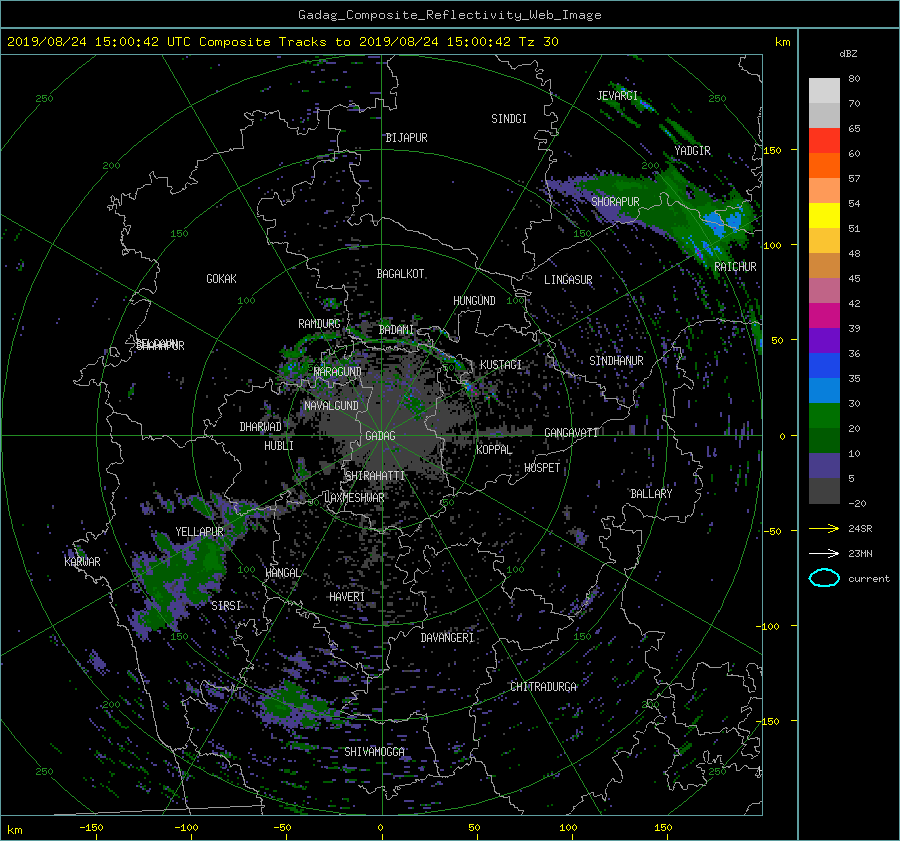The height and width of the screenshot is (841, 900).
Task: Click the CHITRADURGA city label
Action: pyautogui.click(x=543, y=687)
